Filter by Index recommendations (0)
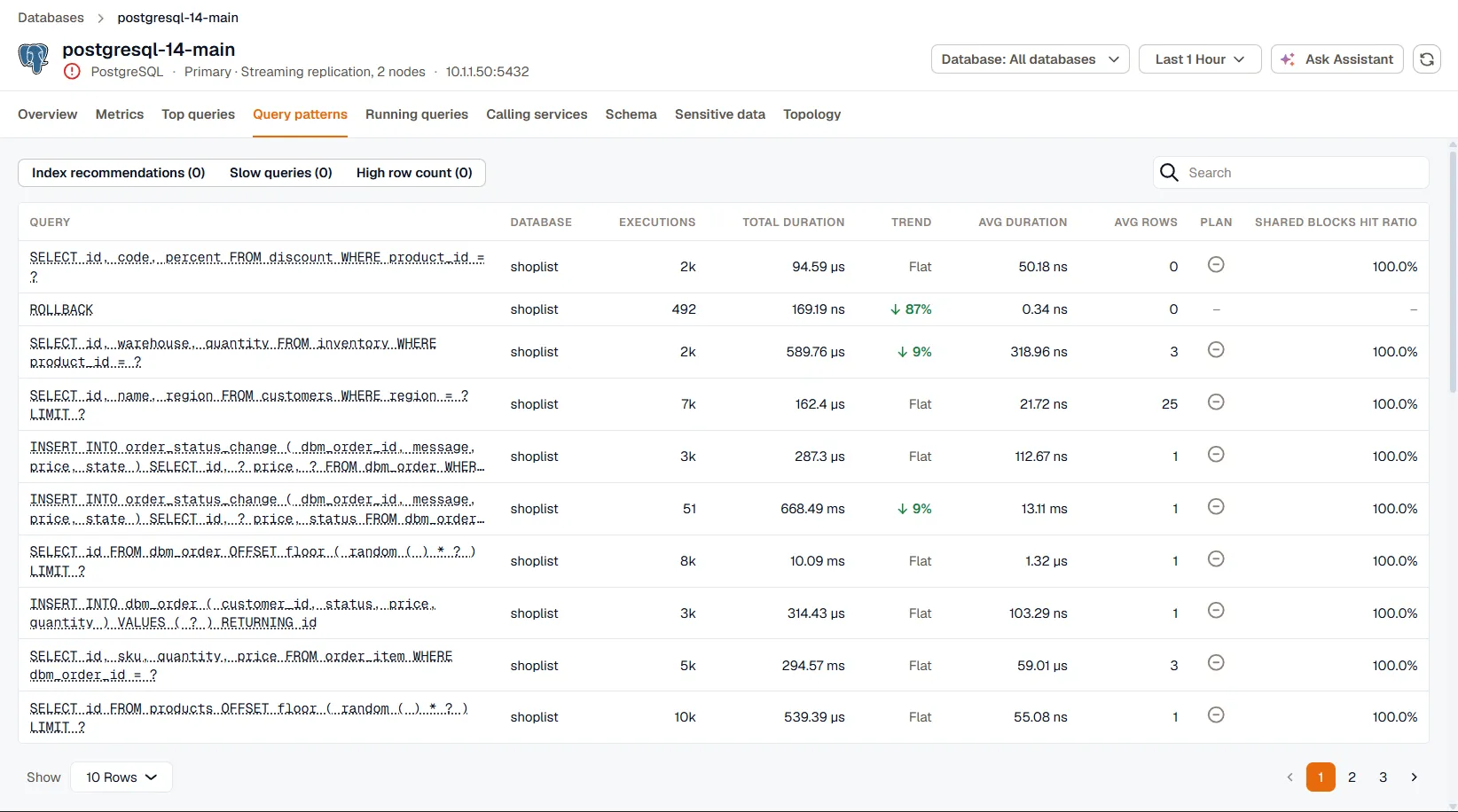The width and height of the screenshot is (1458, 812). [119, 173]
